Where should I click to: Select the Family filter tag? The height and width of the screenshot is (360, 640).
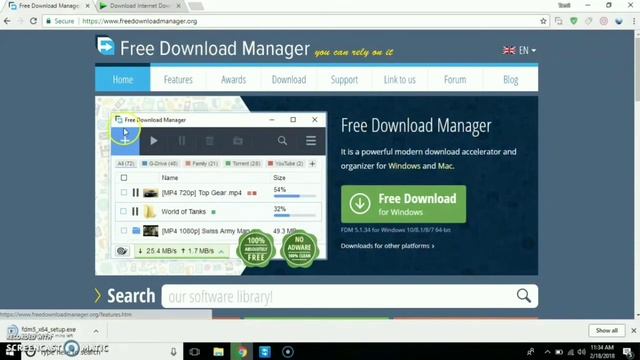[202, 164]
